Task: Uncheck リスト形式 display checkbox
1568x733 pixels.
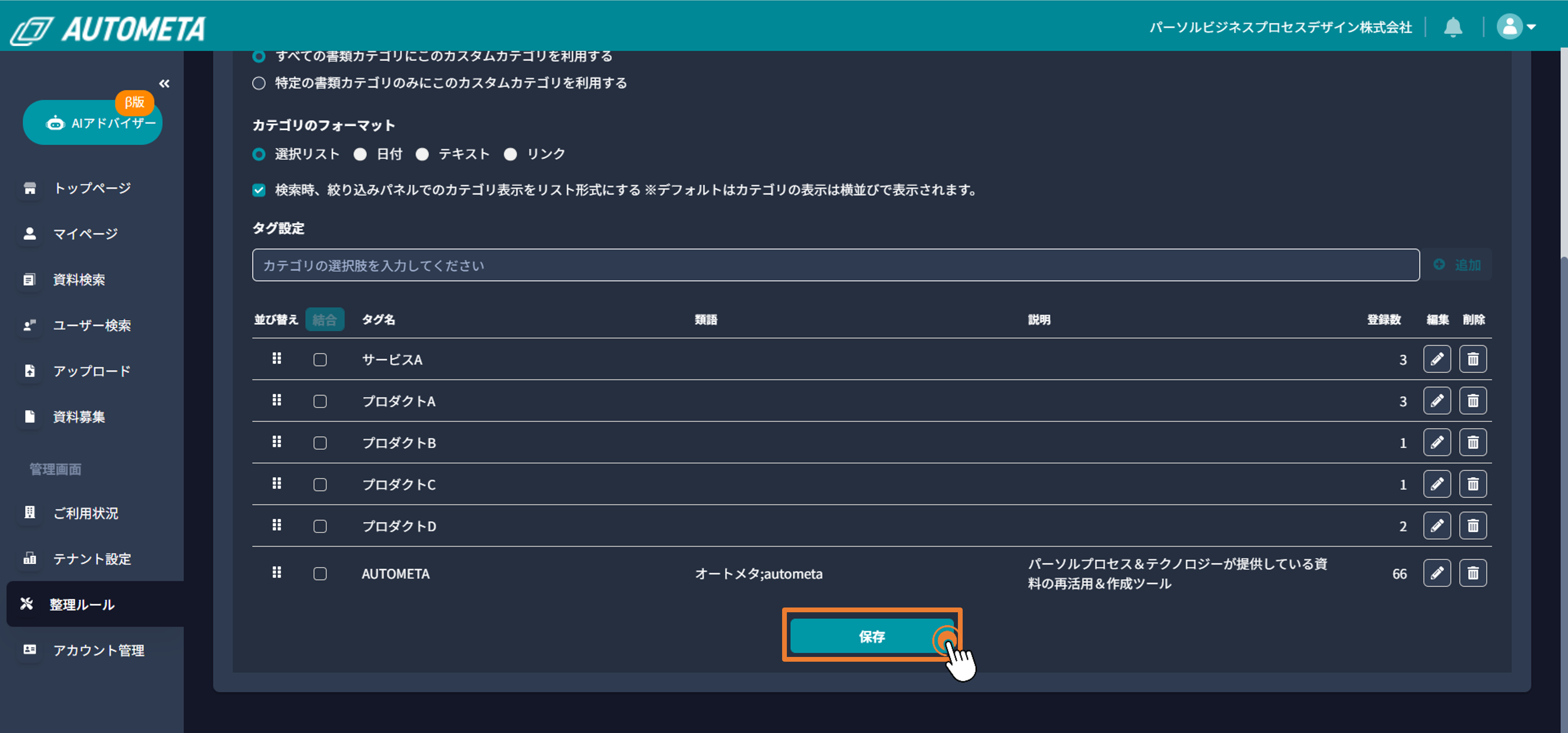Action: pyautogui.click(x=258, y=190)
